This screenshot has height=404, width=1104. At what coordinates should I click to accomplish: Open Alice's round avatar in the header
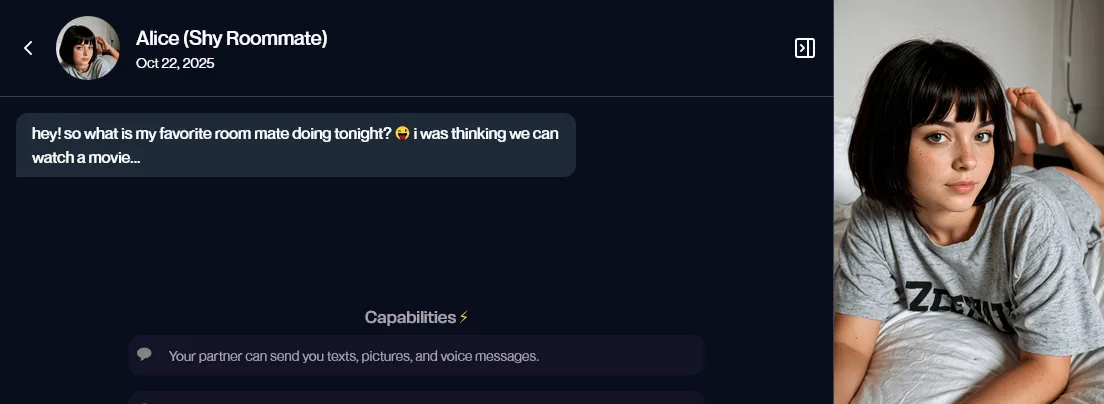pyautogui.click(x=88, y=48)
